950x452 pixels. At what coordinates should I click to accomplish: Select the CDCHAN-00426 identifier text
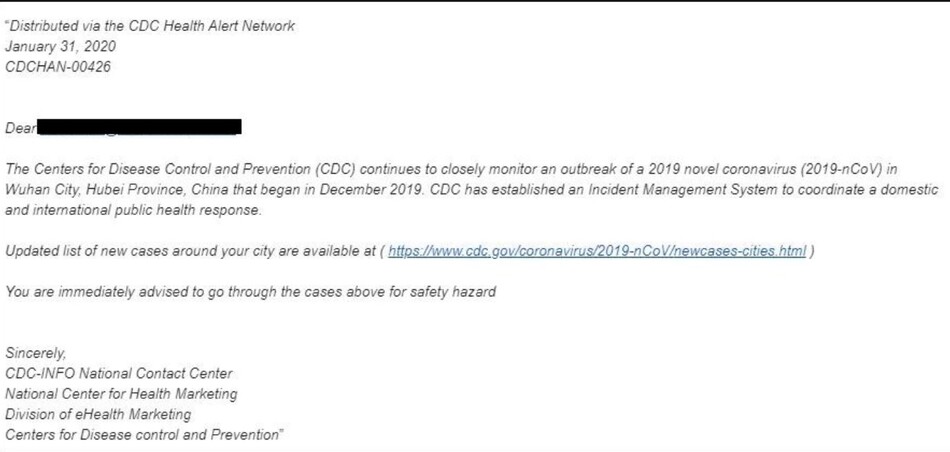click(58, 67)
